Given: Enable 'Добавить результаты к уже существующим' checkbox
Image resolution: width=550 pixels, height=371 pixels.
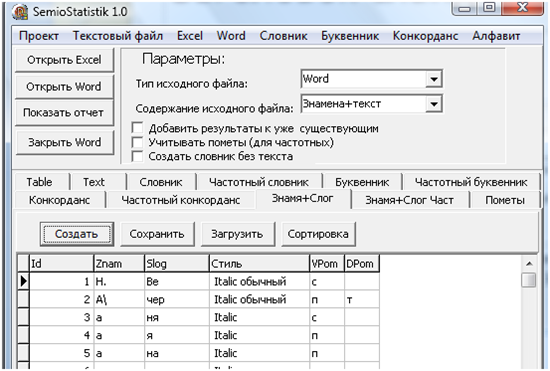Looking at the screenshot, I should [x=138, y=128].
